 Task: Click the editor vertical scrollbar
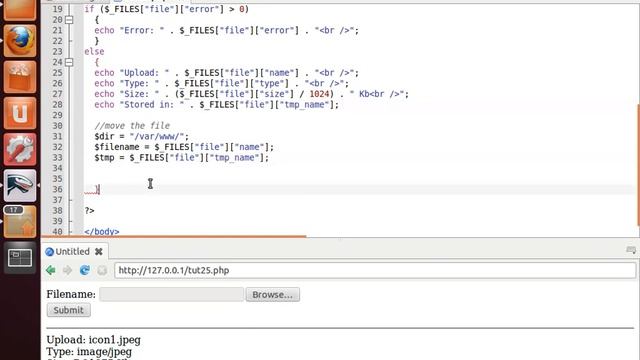click(x=638, y=165)
